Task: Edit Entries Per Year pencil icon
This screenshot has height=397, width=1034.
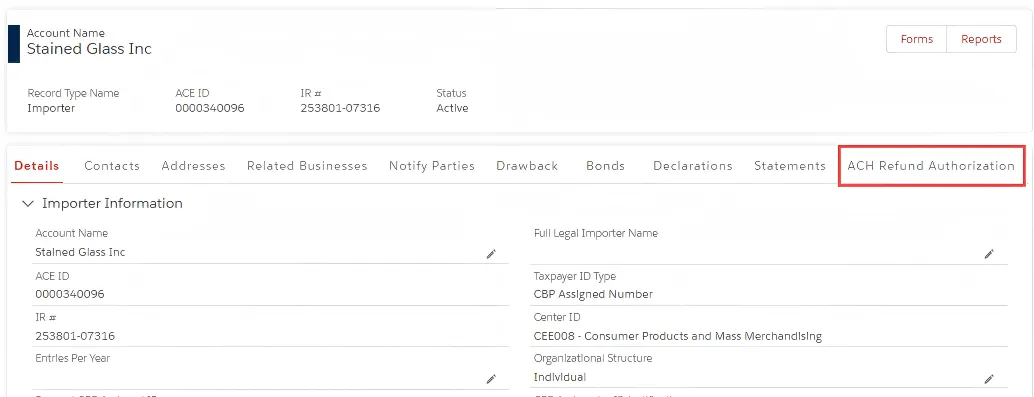Action: [x=491, y=379]
